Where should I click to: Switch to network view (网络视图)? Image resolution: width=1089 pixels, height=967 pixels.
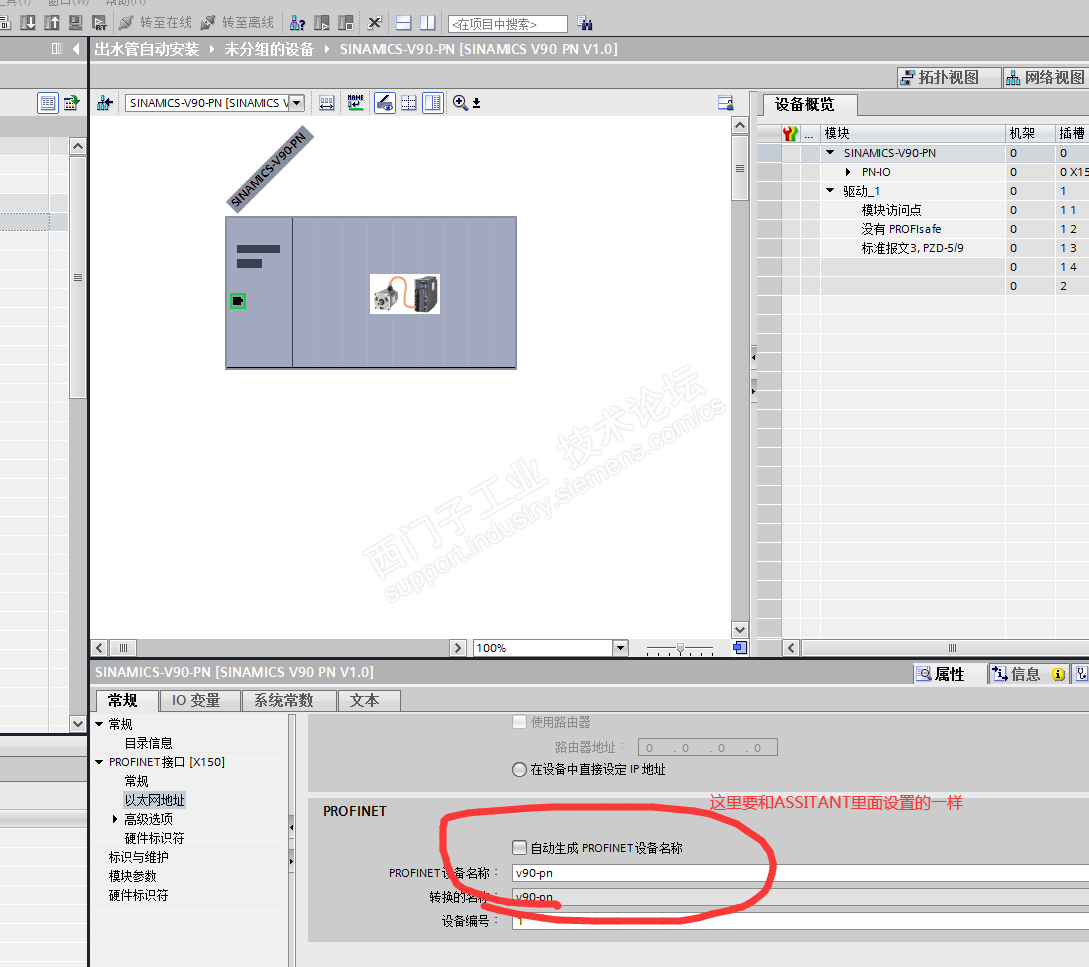coord(1047,77)
